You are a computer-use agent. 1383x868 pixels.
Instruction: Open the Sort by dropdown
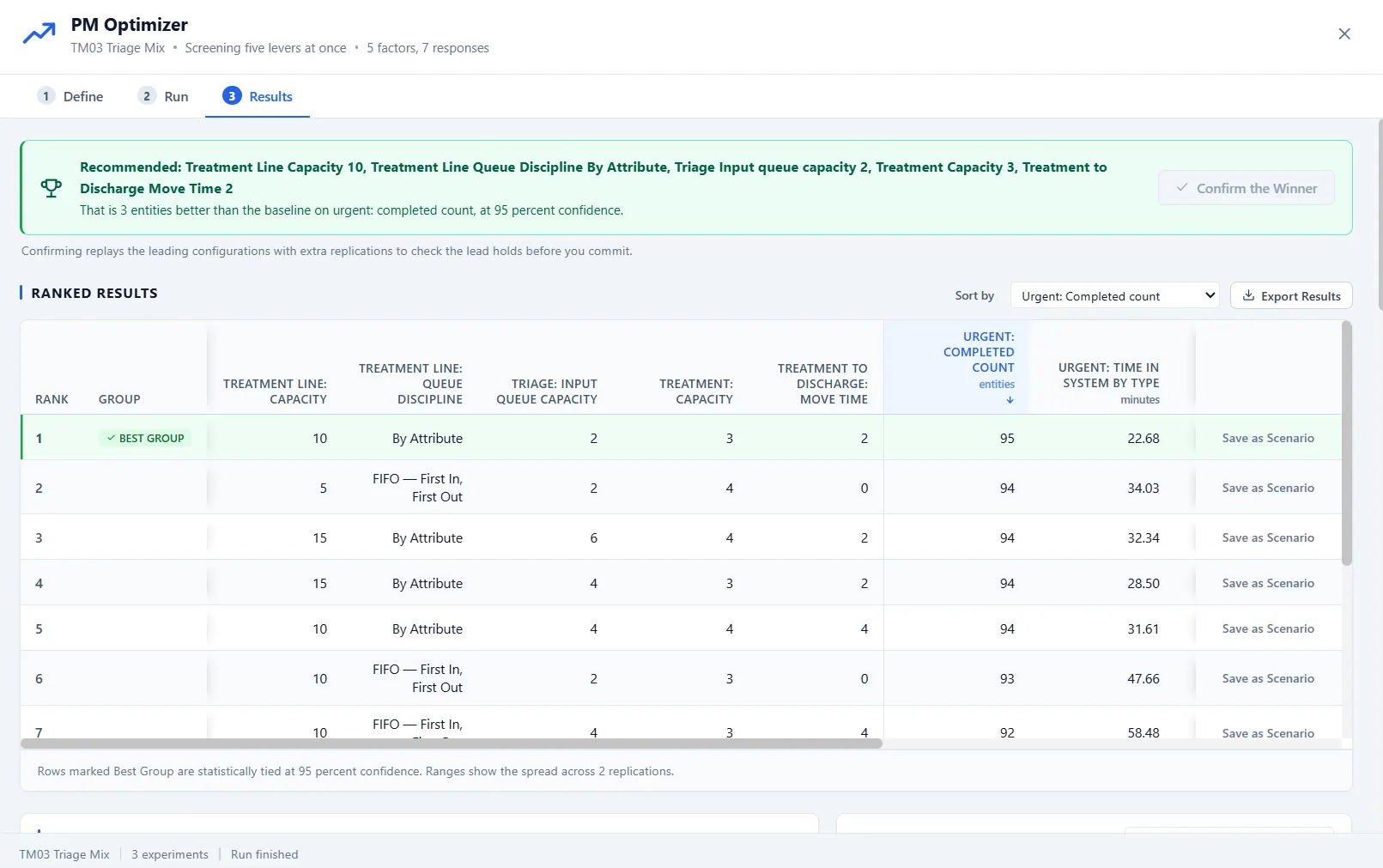(x=1115, y=296)
